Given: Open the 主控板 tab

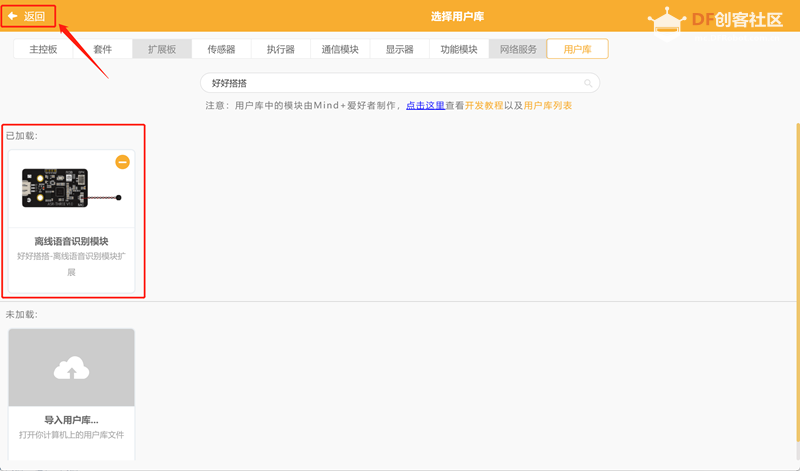Looking at the screenshot, I should pyautogui.click(x=43, y=49).
